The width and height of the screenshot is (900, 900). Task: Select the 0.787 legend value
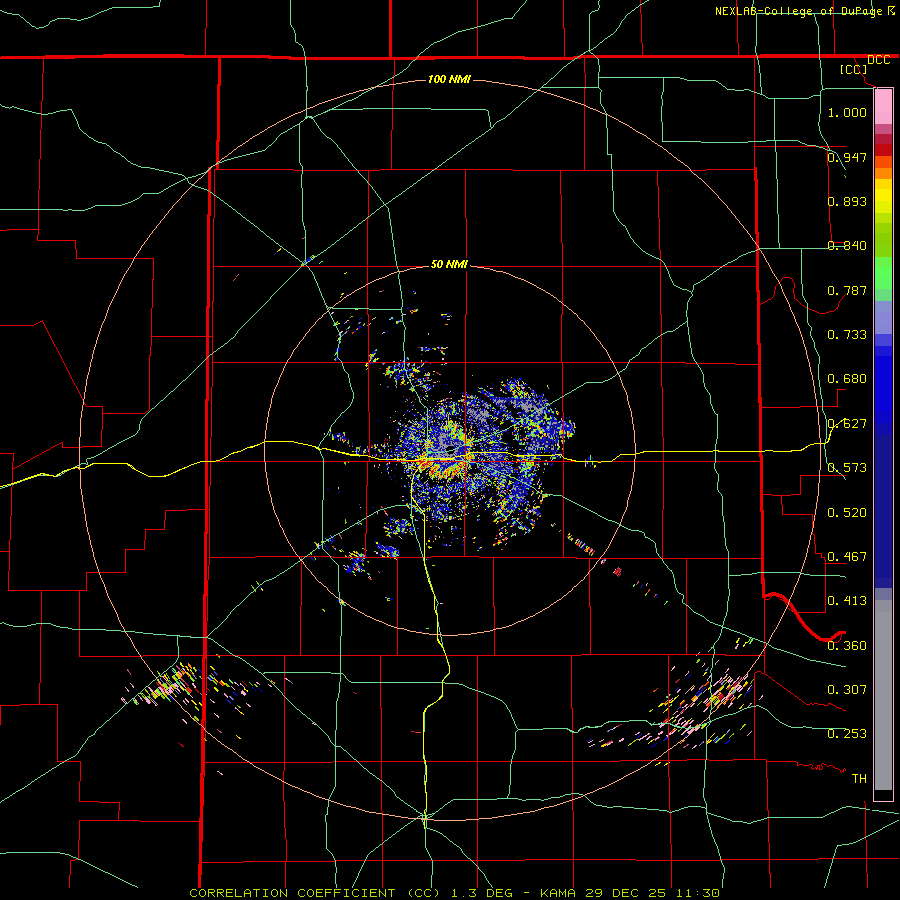(x=847, y=290)
